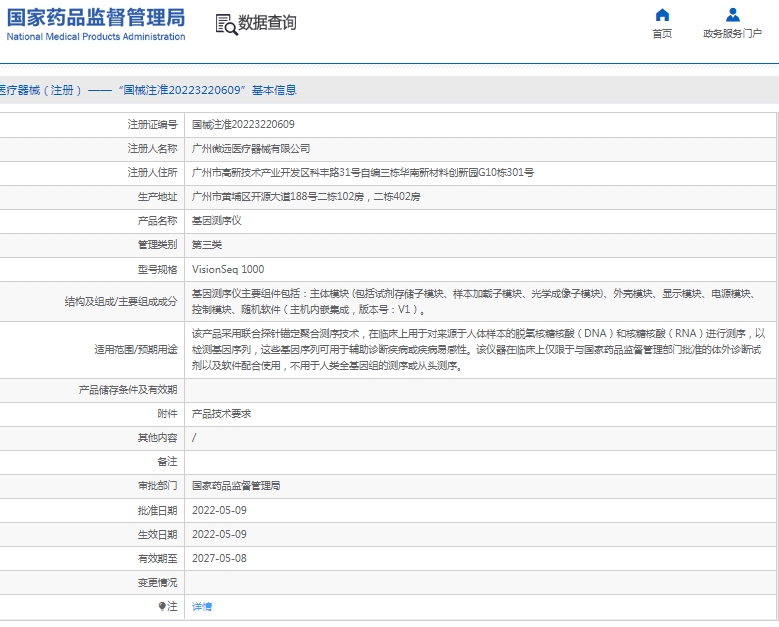The height and width of the screenshot is (627, 779).
Task: Click the 注 info bulb icon
Action: point(162,606)
